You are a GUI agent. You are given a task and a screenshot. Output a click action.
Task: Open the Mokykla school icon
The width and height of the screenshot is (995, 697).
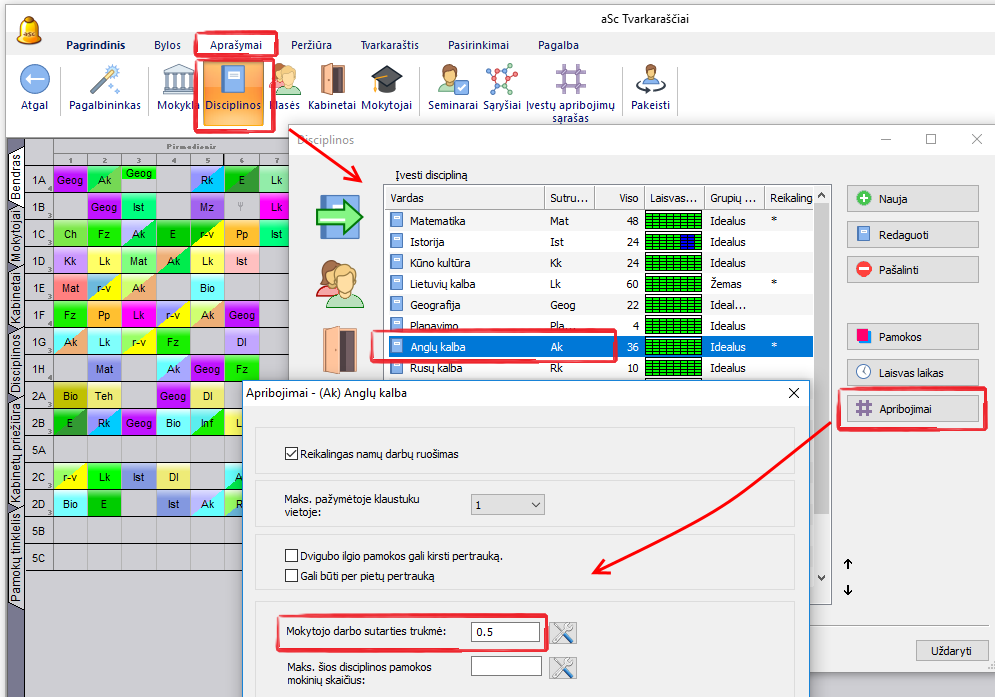pyautogui.click(x=177, y=81)
